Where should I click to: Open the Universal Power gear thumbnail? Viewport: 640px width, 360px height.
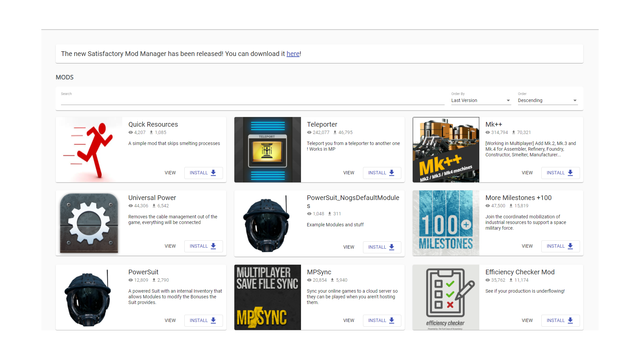coord(89,223)
